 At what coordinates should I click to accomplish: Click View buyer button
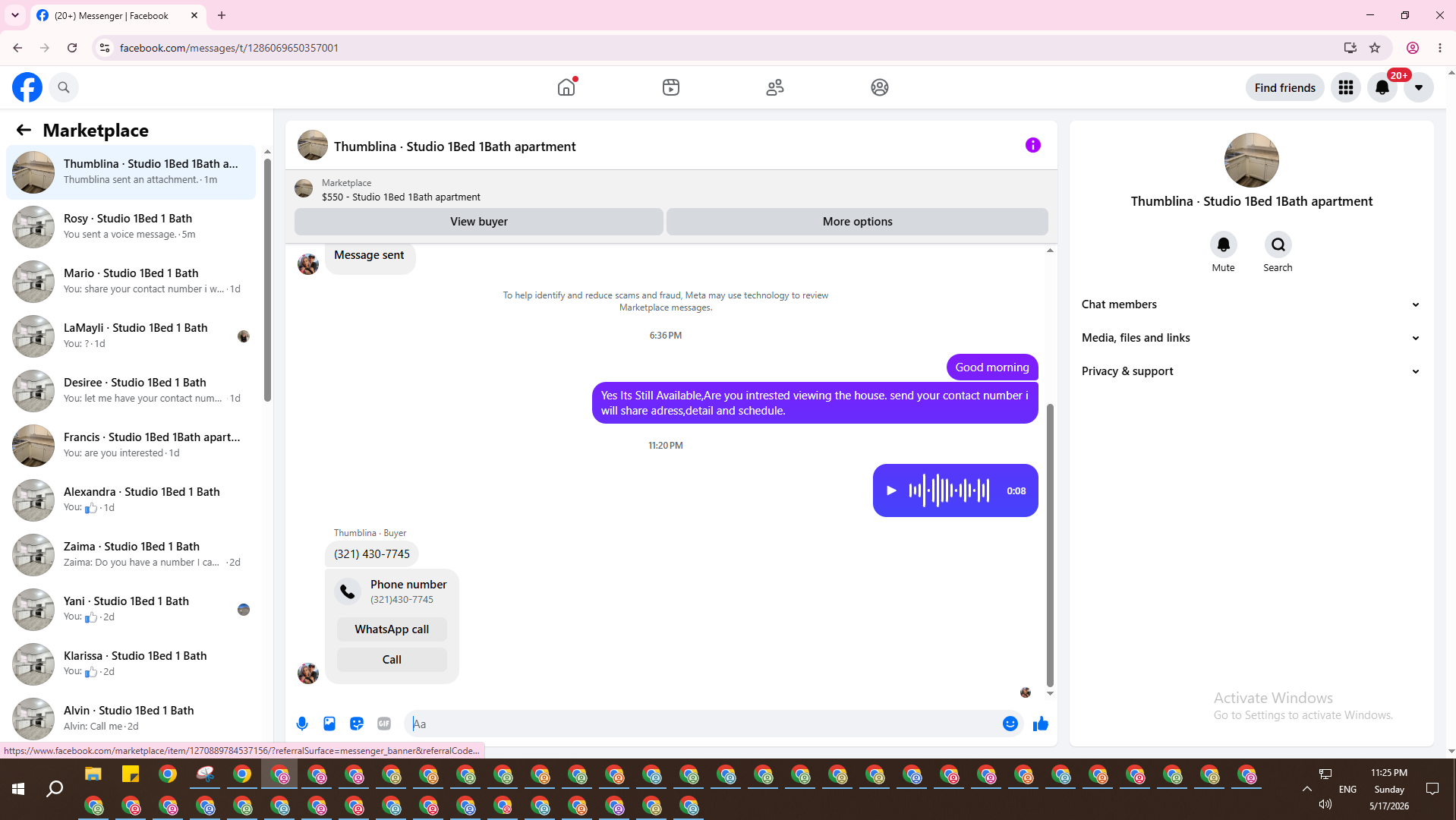click(x=479, y=222)
